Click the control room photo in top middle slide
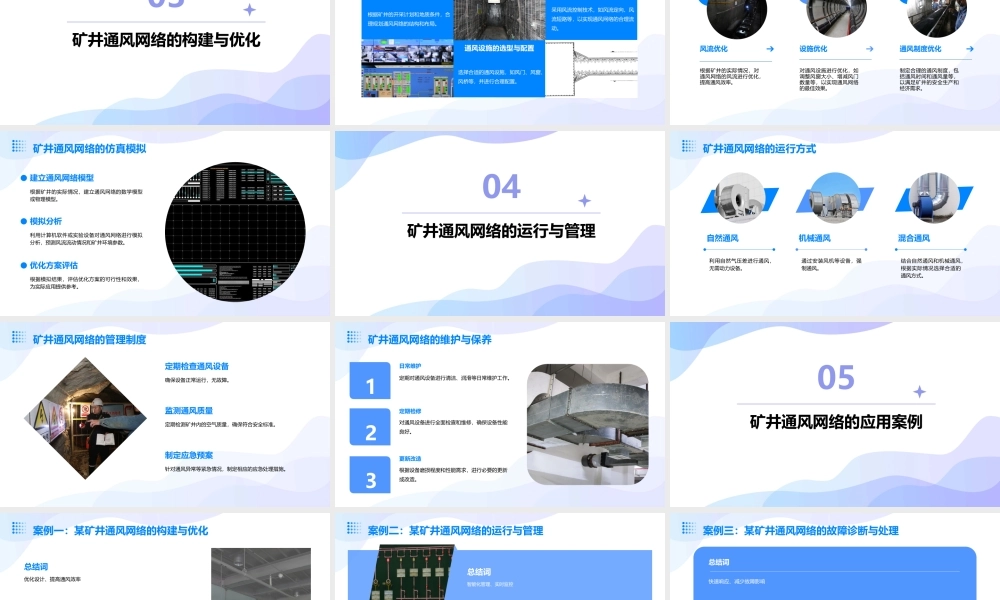1000x600 pixels. pyautogui.click(x=408, y=68)
